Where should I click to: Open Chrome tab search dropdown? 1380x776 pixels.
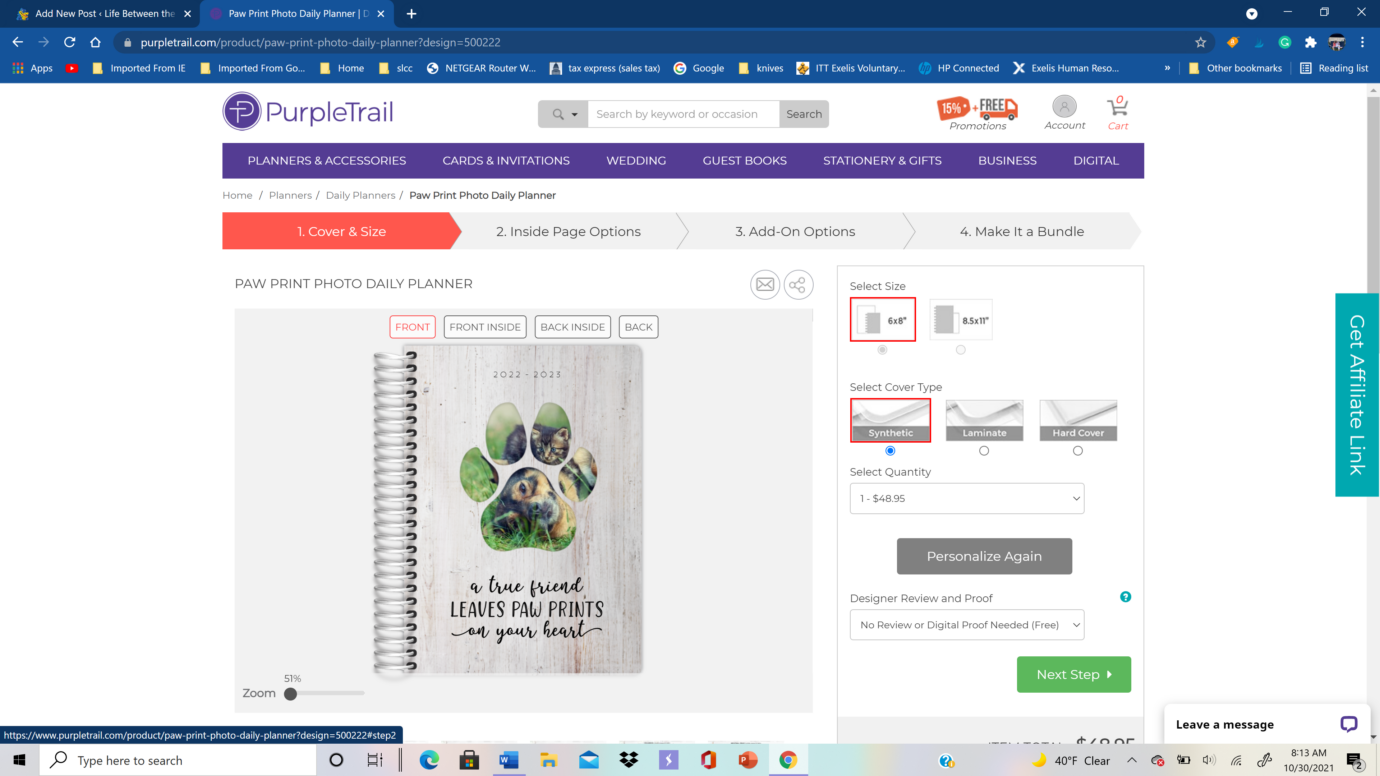(1252, 14)
